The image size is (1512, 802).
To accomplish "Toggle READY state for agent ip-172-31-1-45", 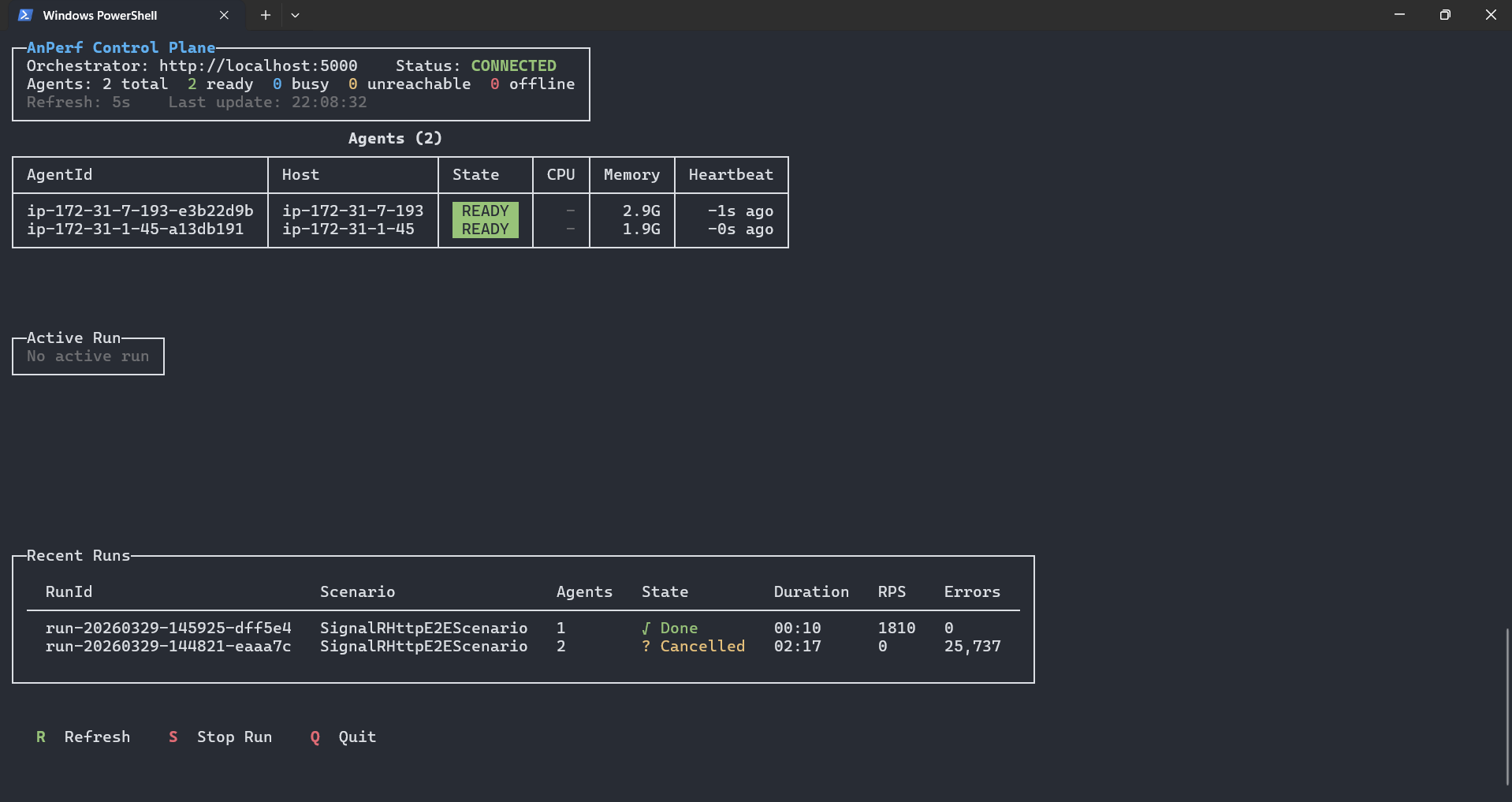I will [485, 229].
